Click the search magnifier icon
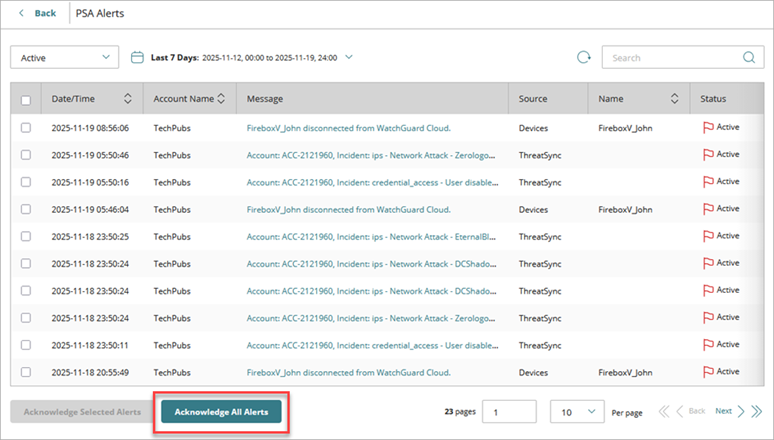This screenshot has width=774, height=440. pyautogui.click(x=749, y=57)
